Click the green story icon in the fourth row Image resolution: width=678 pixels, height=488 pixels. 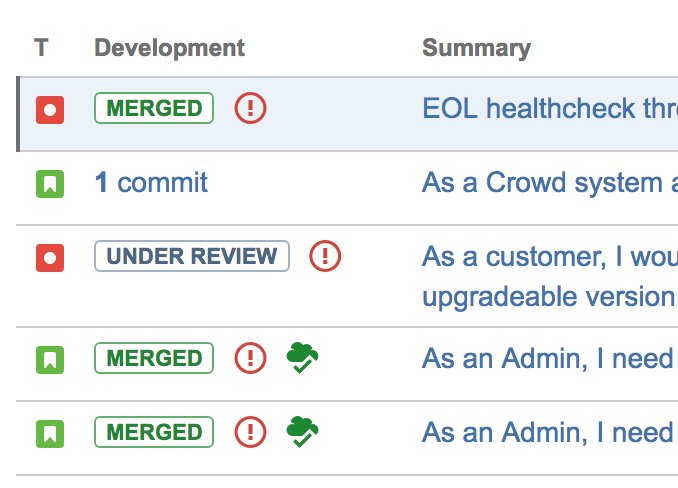[50, 358]
